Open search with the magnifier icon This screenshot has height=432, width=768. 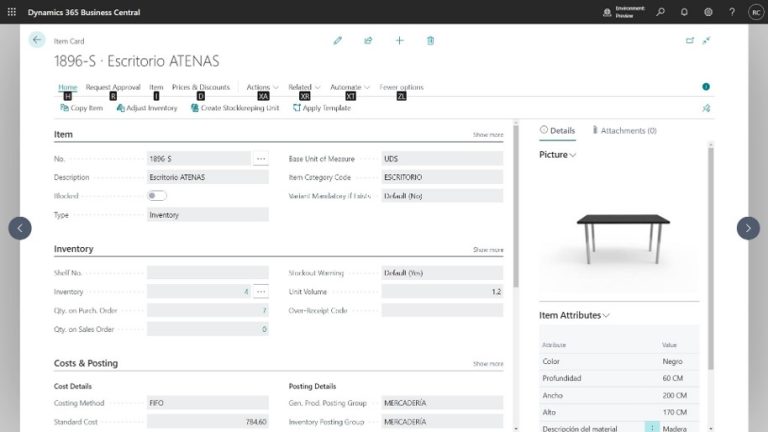pyautogui.click(x=660, y=12)
